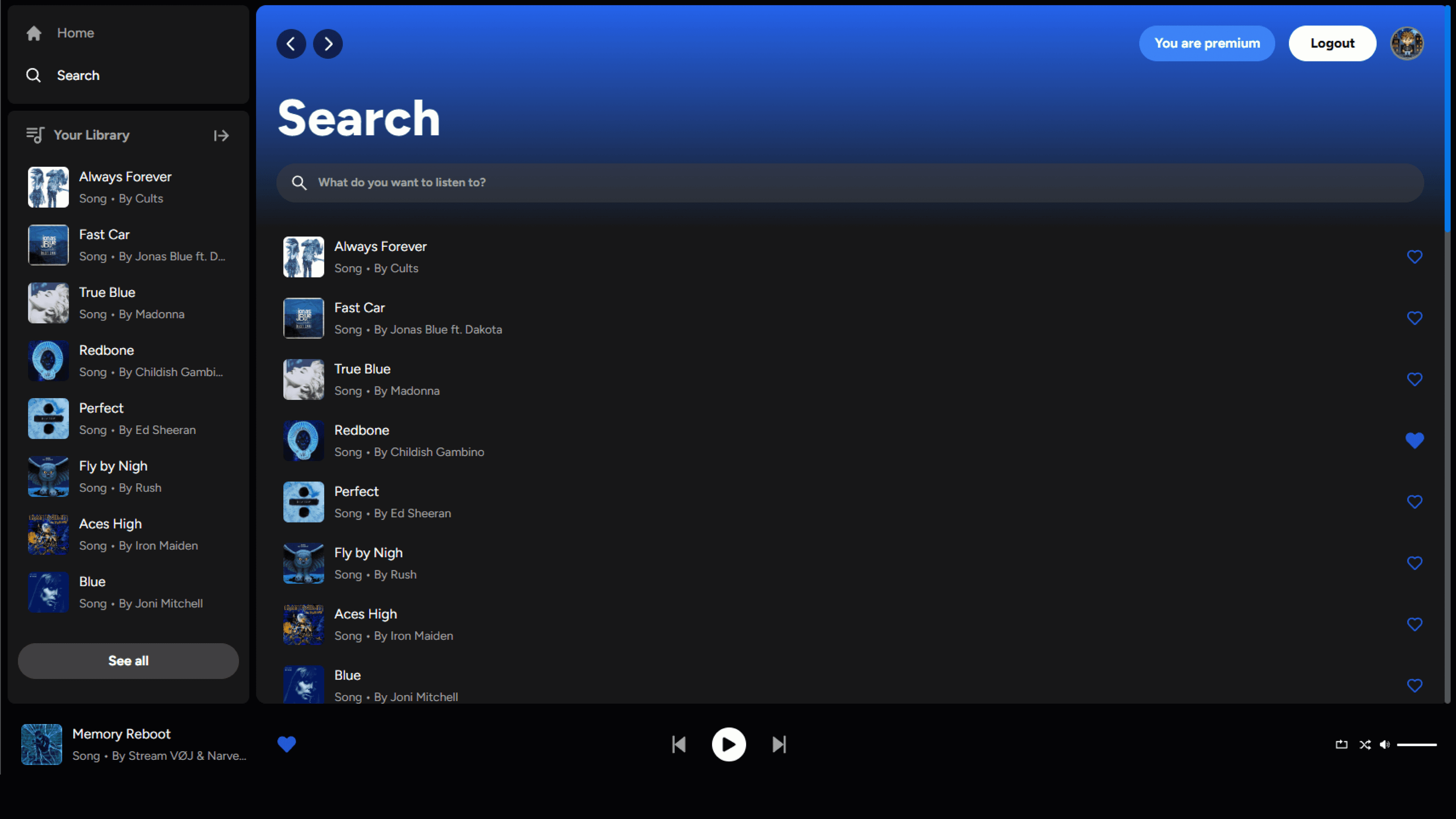The height and width of the screenshot is (819, 1456).
Task: Like the Aces High song in results
Action: pos(1414,624)
